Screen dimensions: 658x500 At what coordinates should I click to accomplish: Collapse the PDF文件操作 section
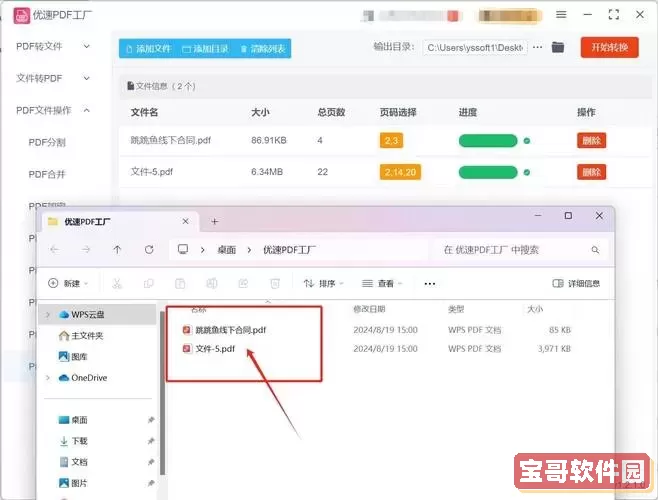click(52, 110)
